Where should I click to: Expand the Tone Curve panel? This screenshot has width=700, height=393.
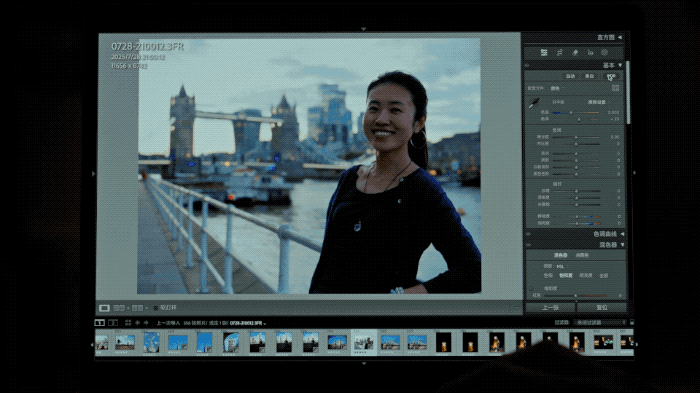pos(622,234)
